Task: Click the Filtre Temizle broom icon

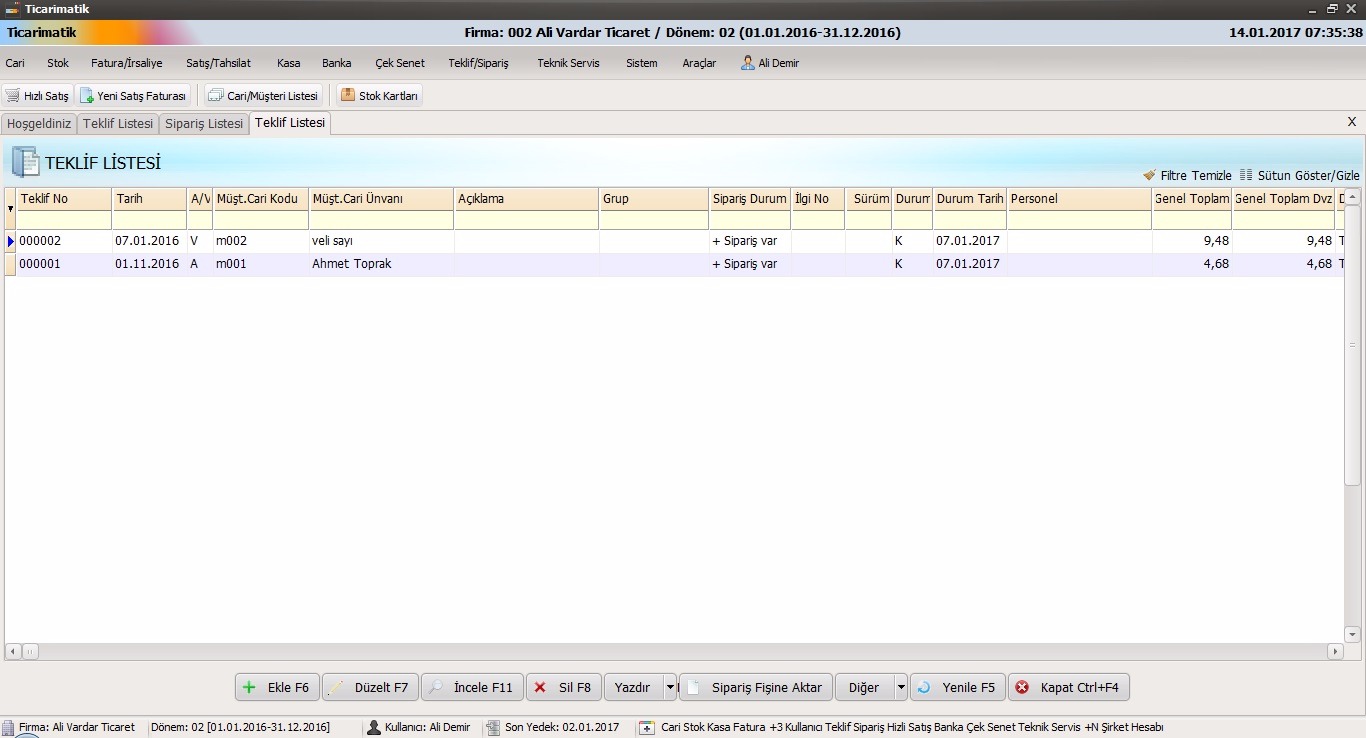Action: pyautogui.click(x=1149, y=175)
